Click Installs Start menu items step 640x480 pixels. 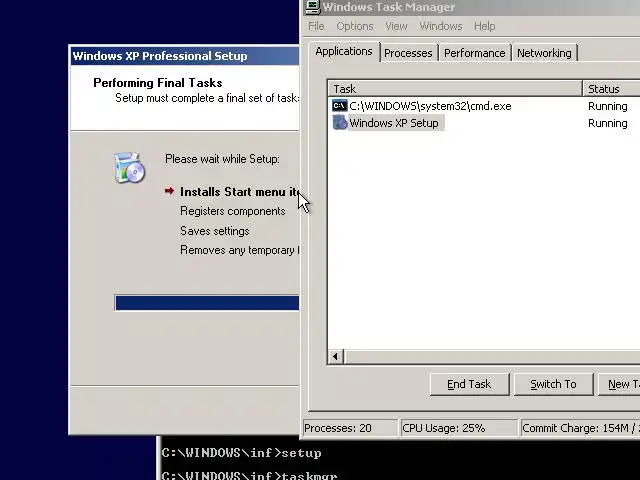coord(239,192)
